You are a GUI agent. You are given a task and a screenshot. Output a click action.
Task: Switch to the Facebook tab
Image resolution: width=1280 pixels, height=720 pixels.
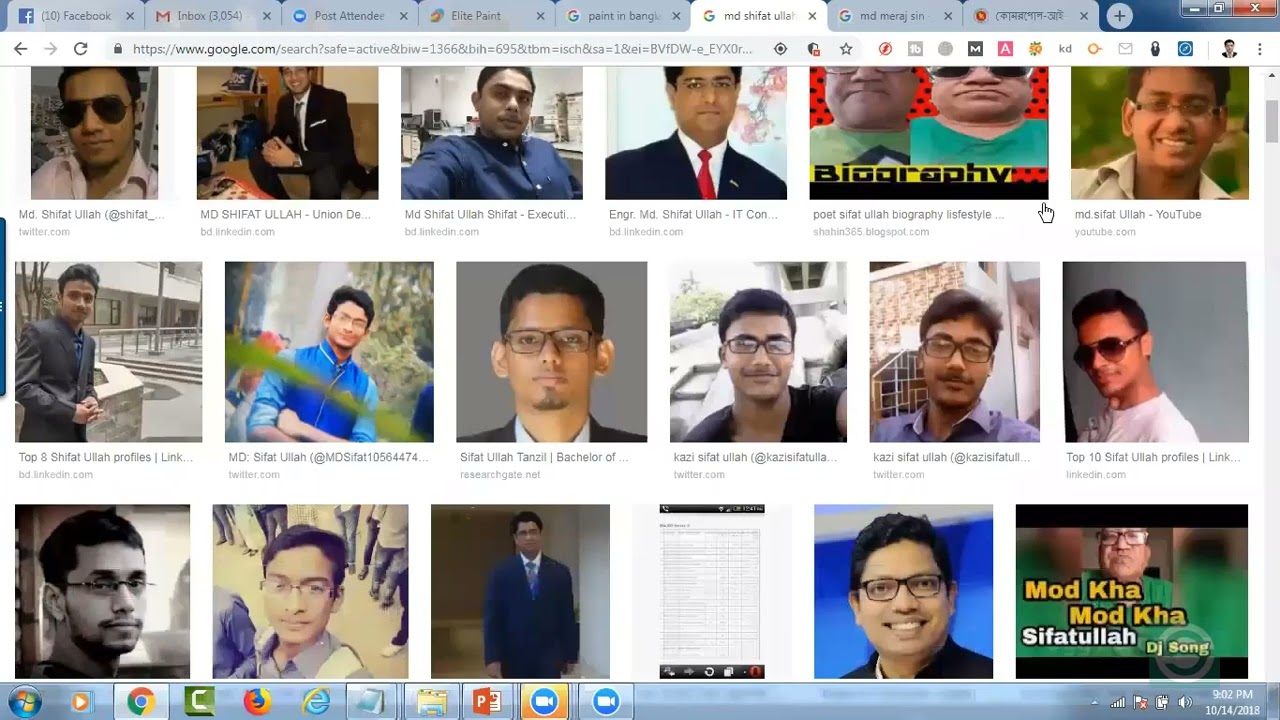coord(76,16)
